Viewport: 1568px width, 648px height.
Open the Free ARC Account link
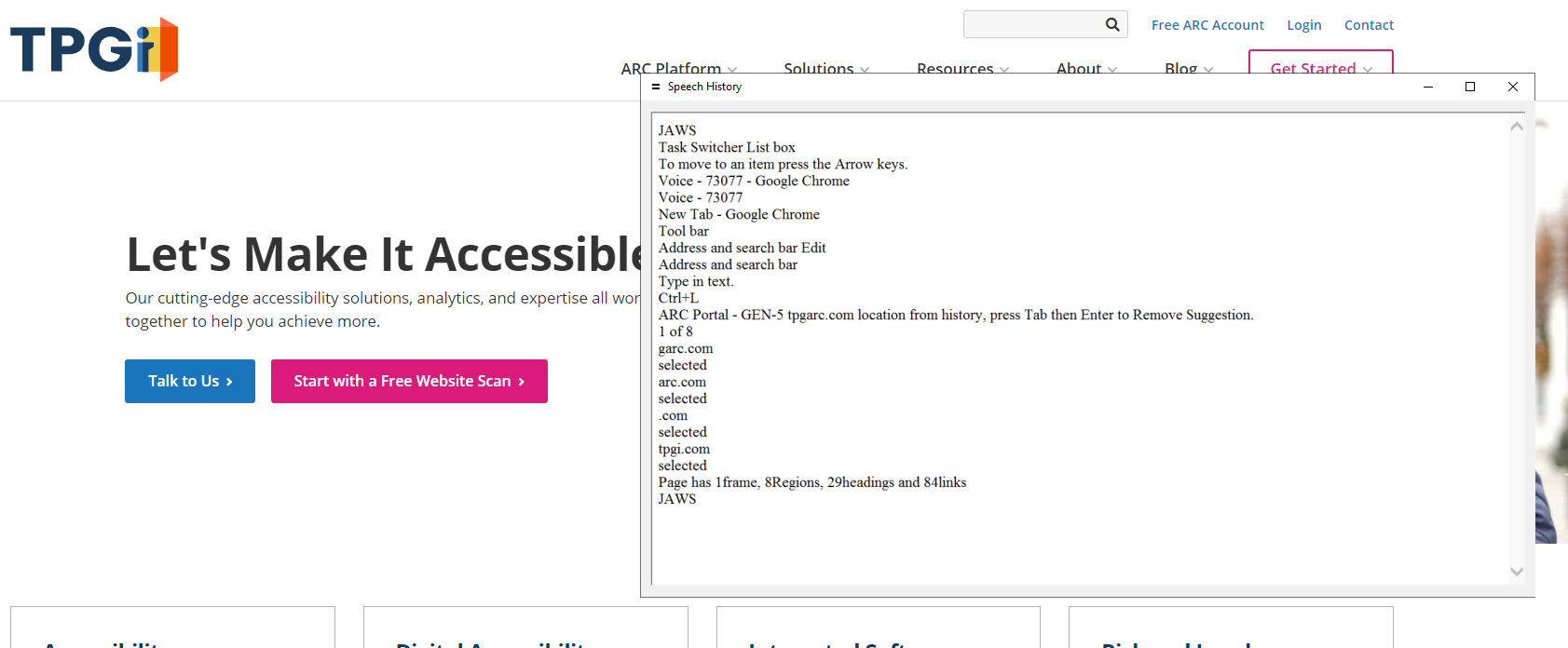pos(1207,25)
